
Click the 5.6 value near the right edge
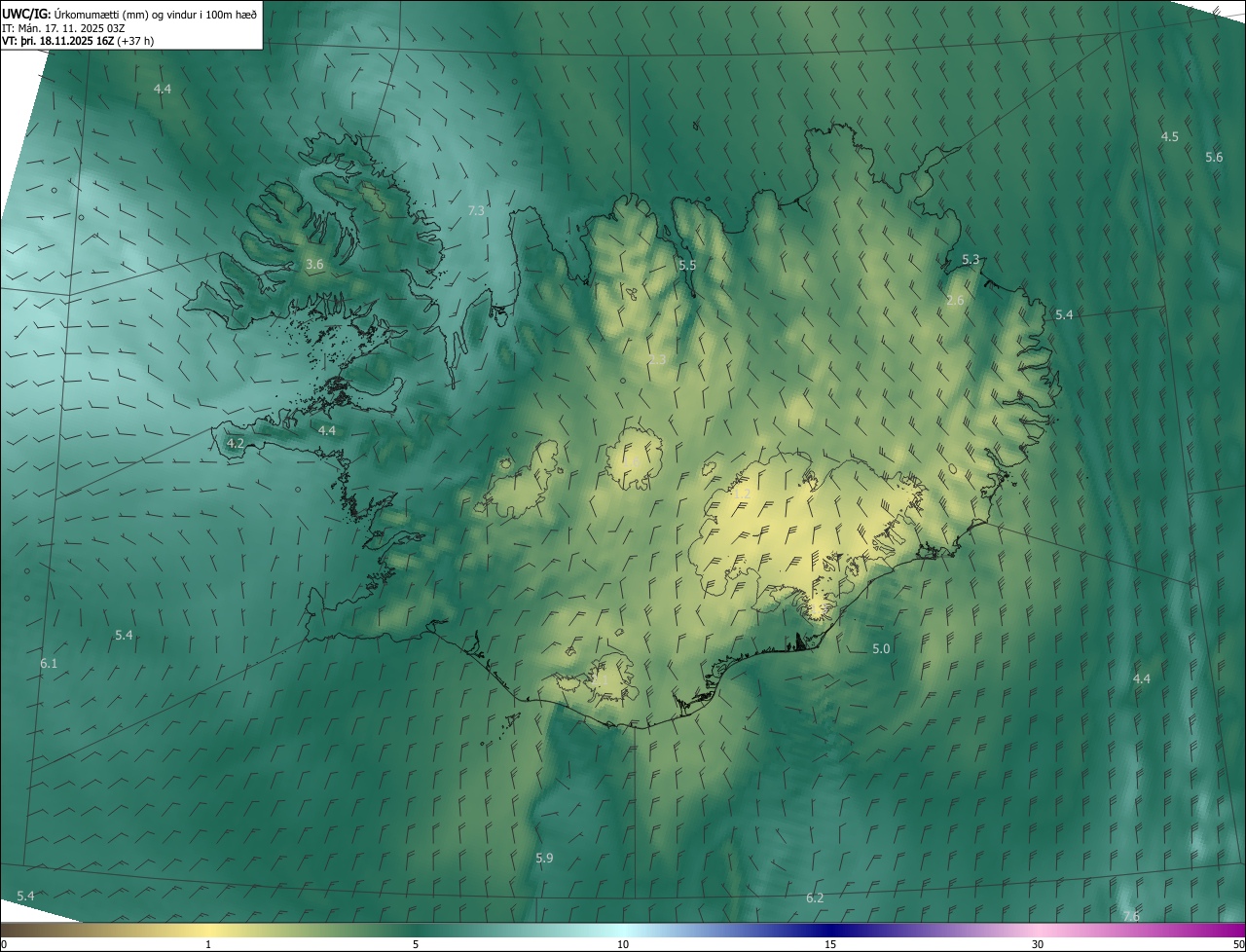click(x=1214, y=157)
